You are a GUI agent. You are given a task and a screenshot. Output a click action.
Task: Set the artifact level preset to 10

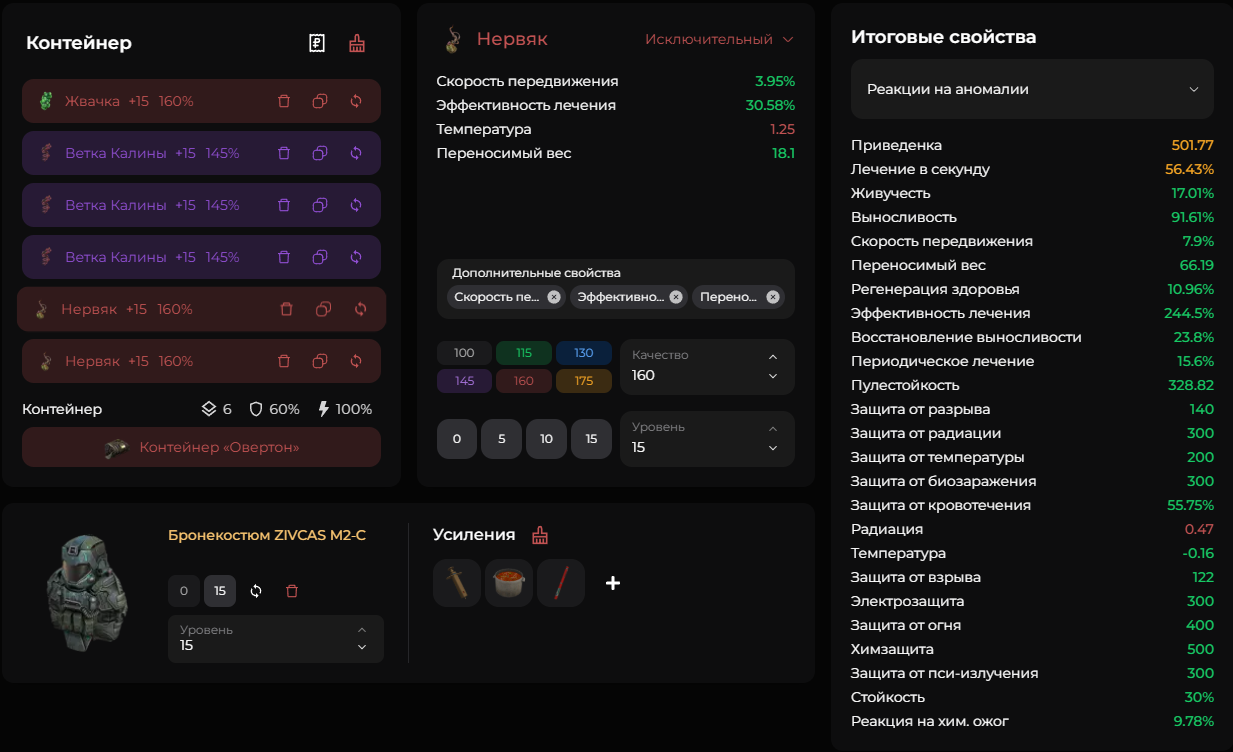click(x=547, y=439)
